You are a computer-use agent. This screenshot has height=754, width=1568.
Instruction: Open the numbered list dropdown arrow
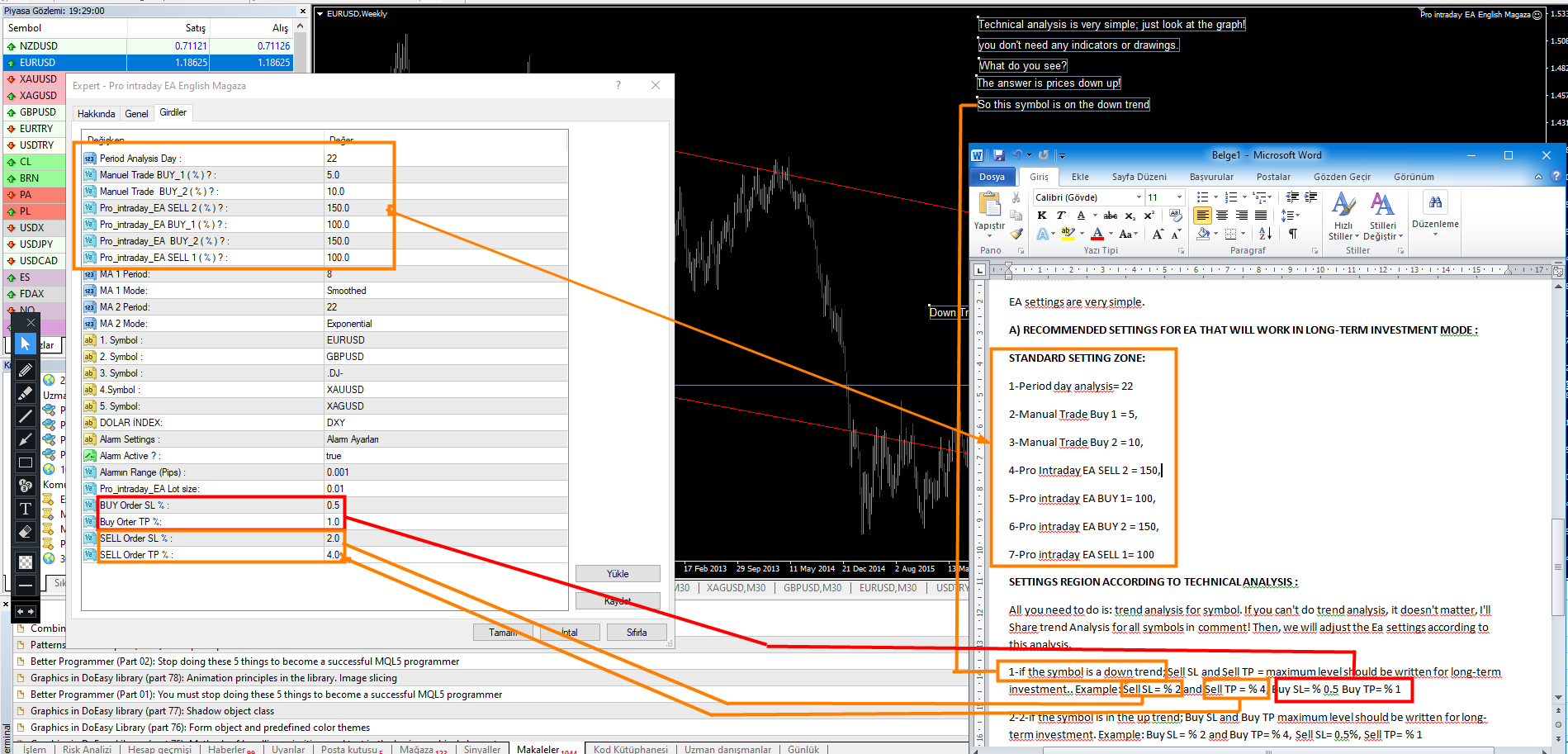[1244, 197]
